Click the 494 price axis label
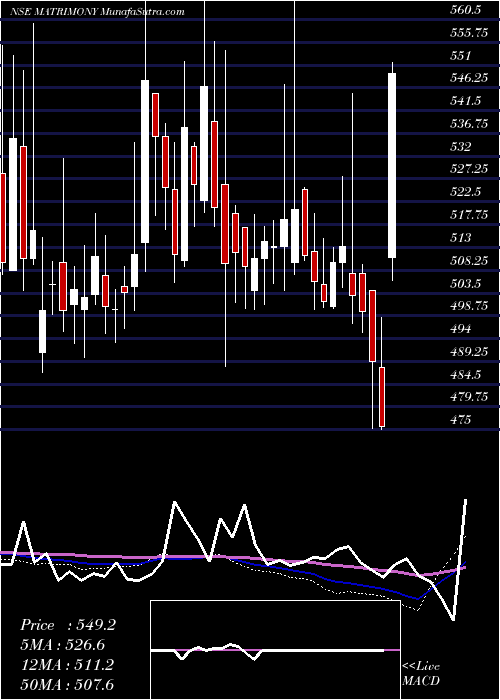Screen dimensions: 500x700 coord(461,329)
